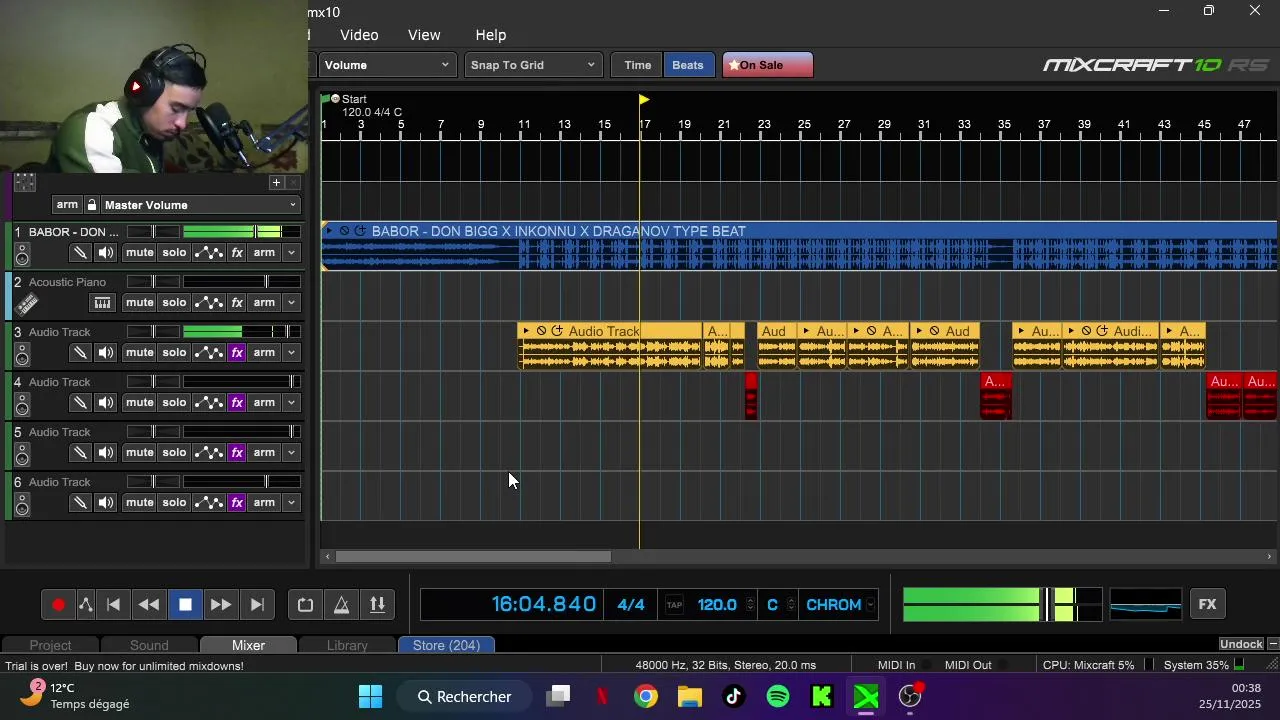The image size is (1280, 720).
Task: Open automation icon on Audio Track 6
Action: (208, 503)
